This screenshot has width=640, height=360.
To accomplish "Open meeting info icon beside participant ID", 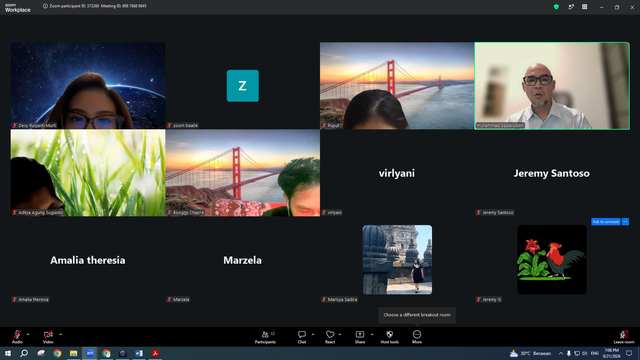I will 45,6.
